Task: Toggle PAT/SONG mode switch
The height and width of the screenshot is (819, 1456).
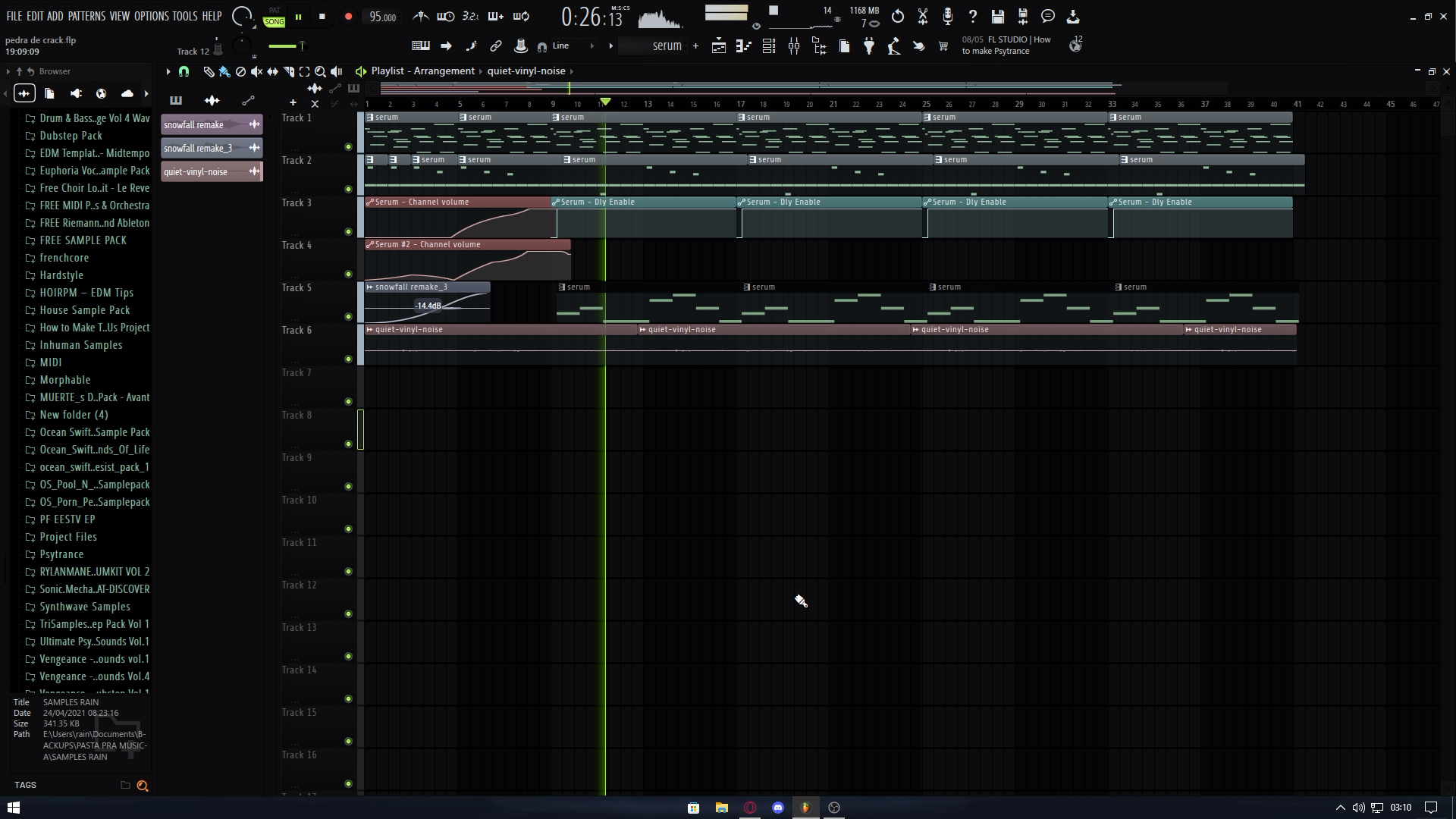Action: click(x=275, y=17)
